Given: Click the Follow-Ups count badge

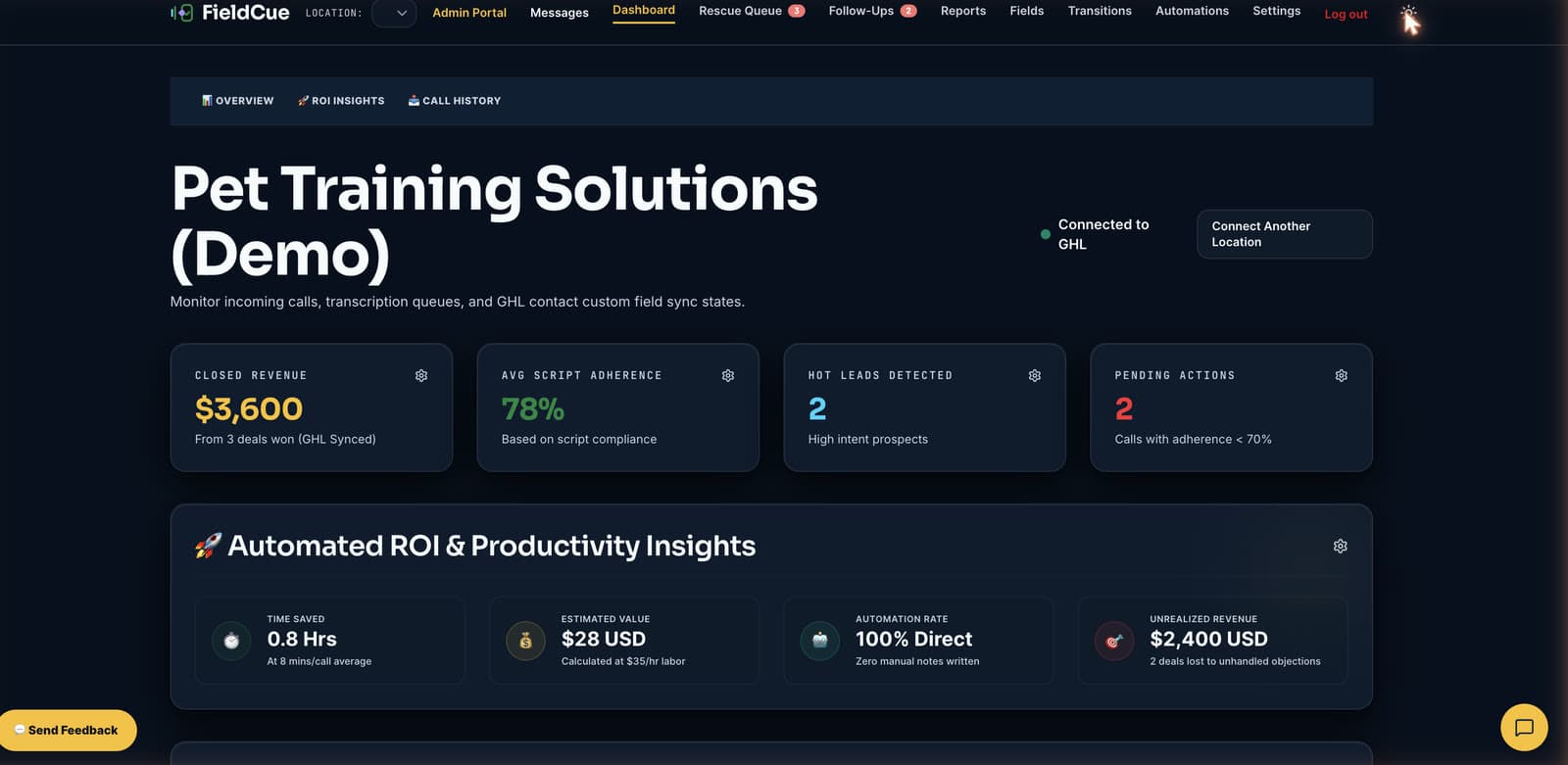Looking at the screenshot, I should click(908, 11).
